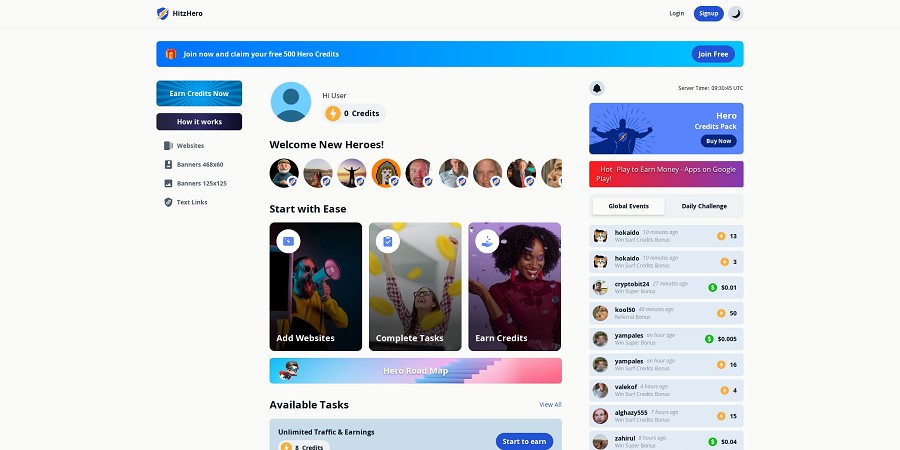Open Banners 125x125 sidebar item

201,183
